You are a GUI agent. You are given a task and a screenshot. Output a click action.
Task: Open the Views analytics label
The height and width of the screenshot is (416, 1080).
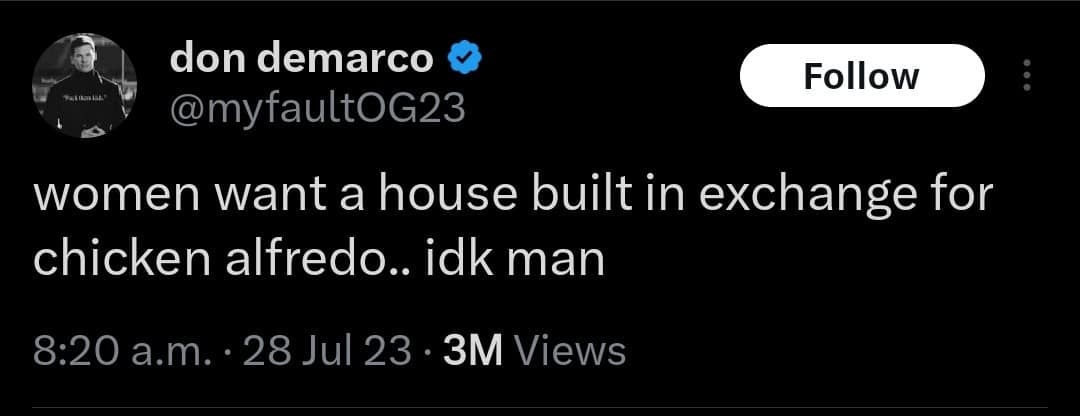tap(570, 351)
